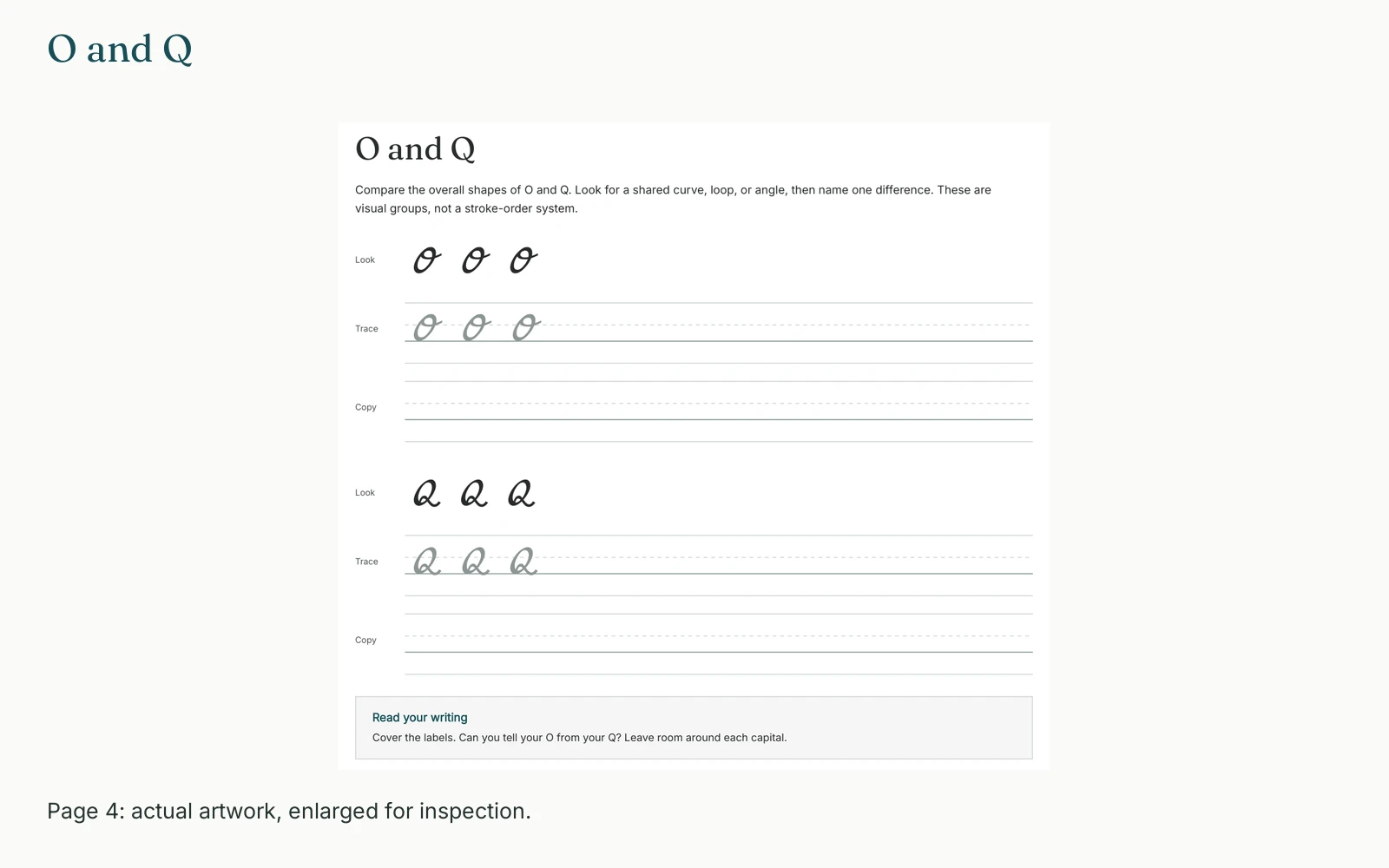Click the first gray traceable O
Image resolution: width=1389 pixels, height=868 pixels.
(427, 327)
